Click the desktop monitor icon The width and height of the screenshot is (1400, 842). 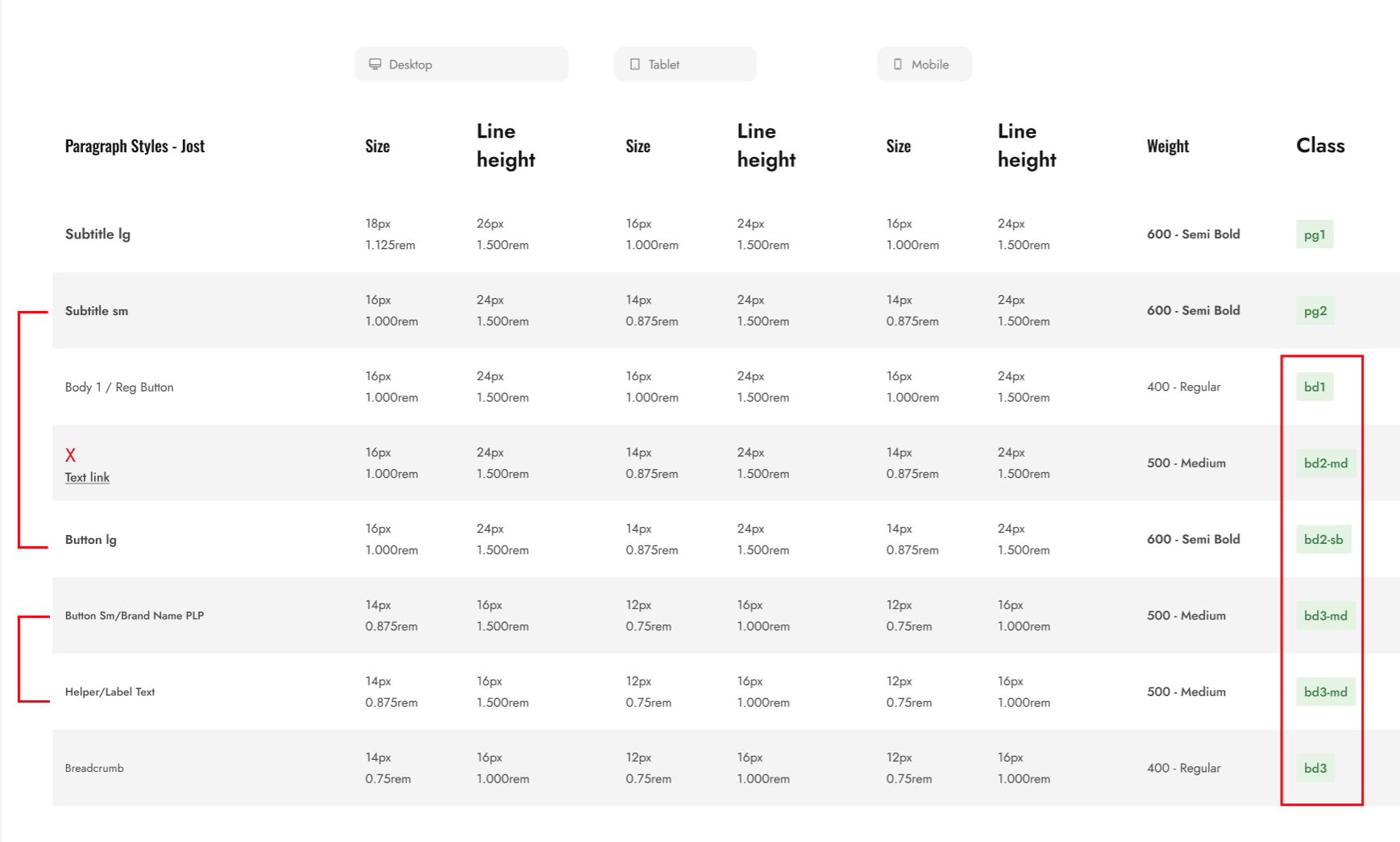[375, 64]
